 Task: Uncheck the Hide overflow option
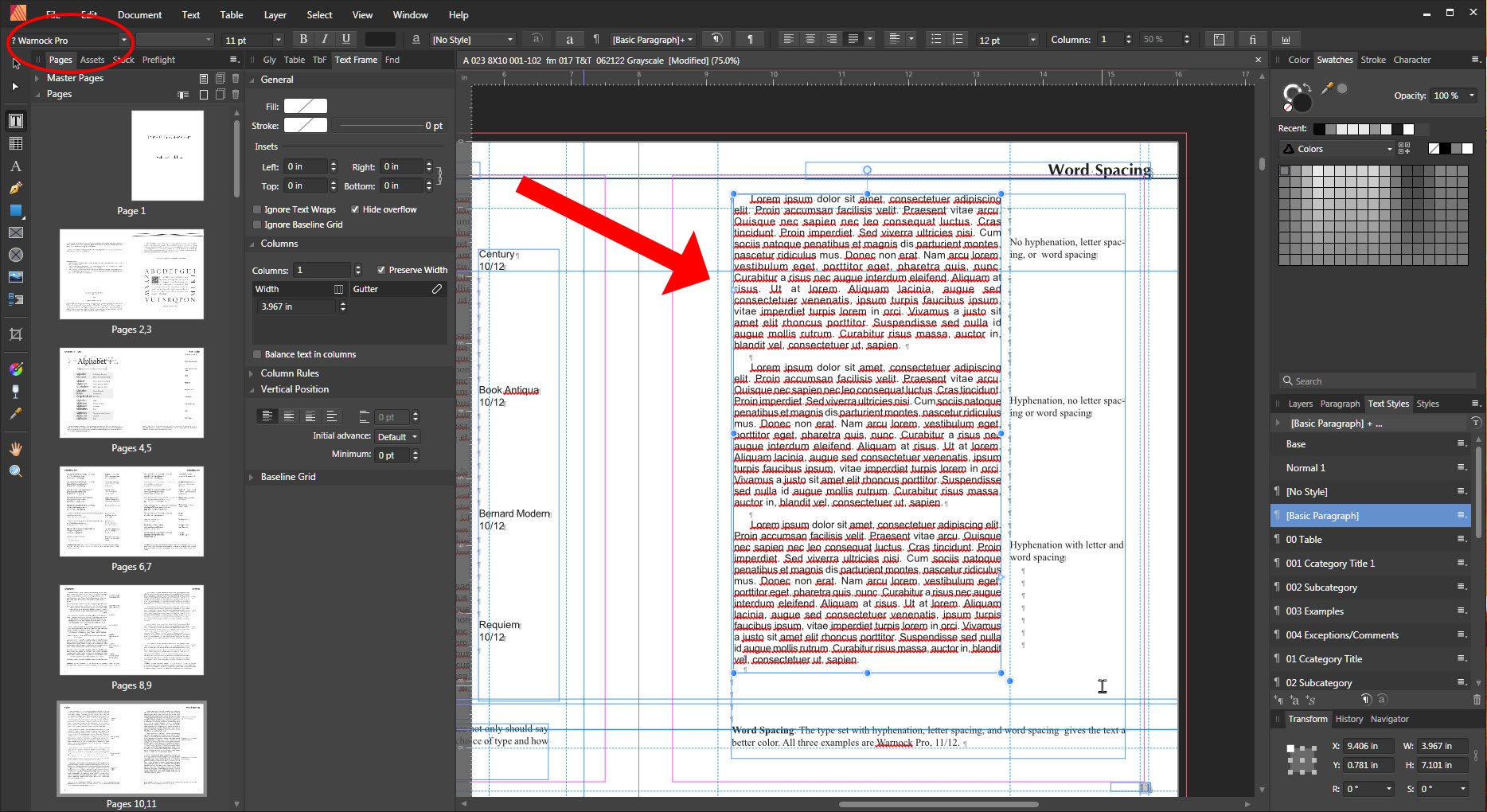coord(356,209)
